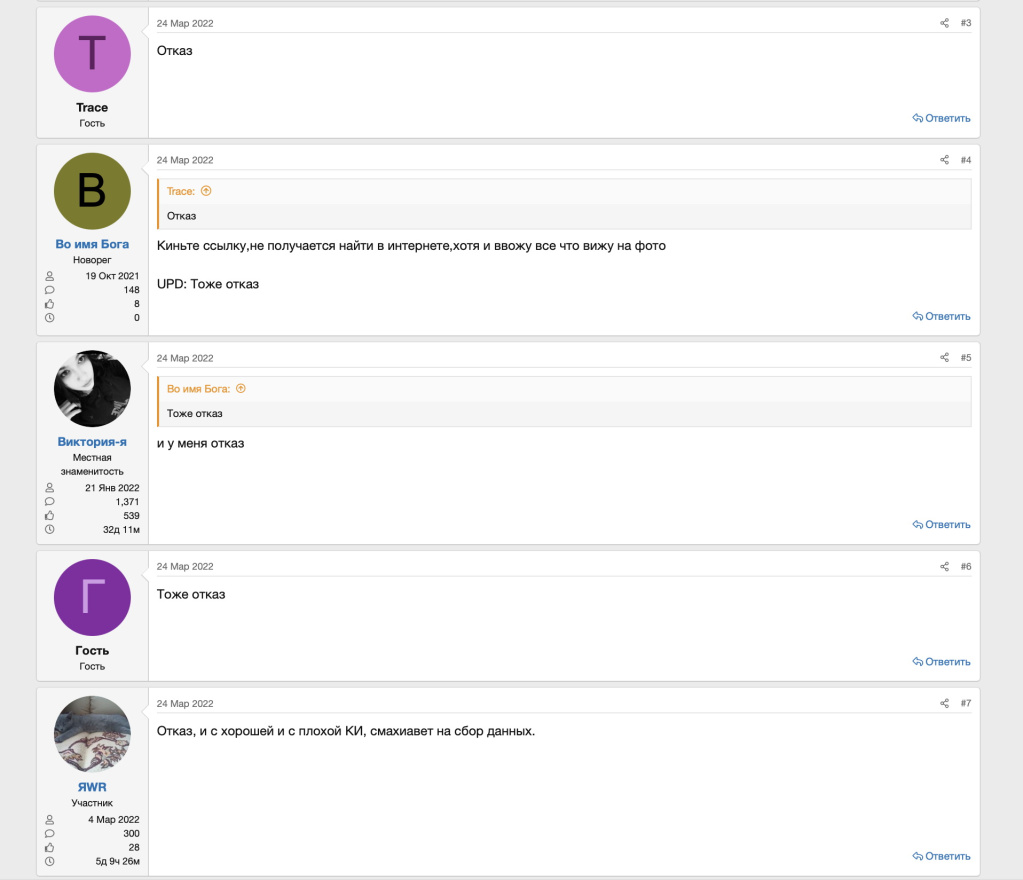This screenshot has width=1023, height=880.
Task: Click share icon on post #6
Action: tap(944, 567)
